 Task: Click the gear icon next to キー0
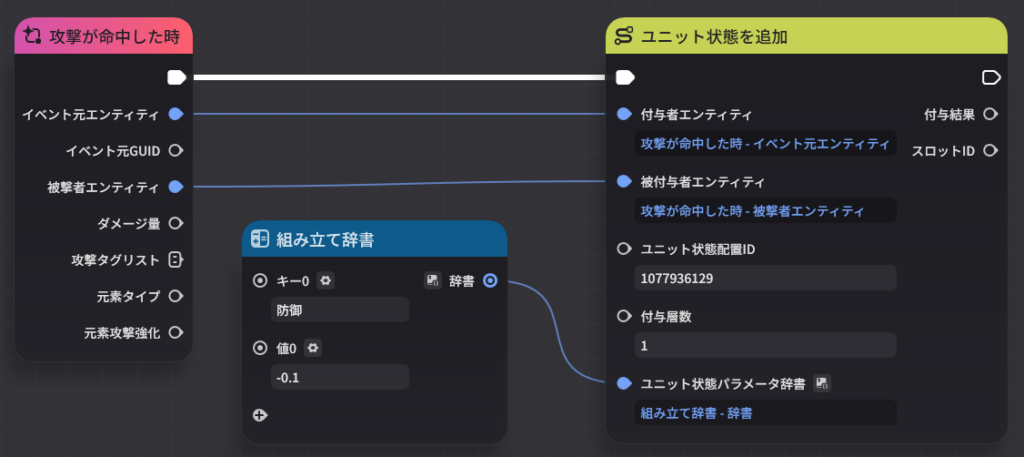click(326, 281)
